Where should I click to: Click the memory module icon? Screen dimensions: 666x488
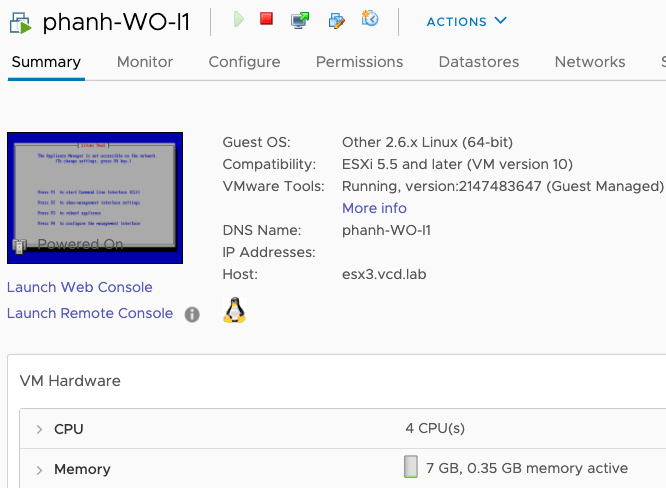coord(410,467)
